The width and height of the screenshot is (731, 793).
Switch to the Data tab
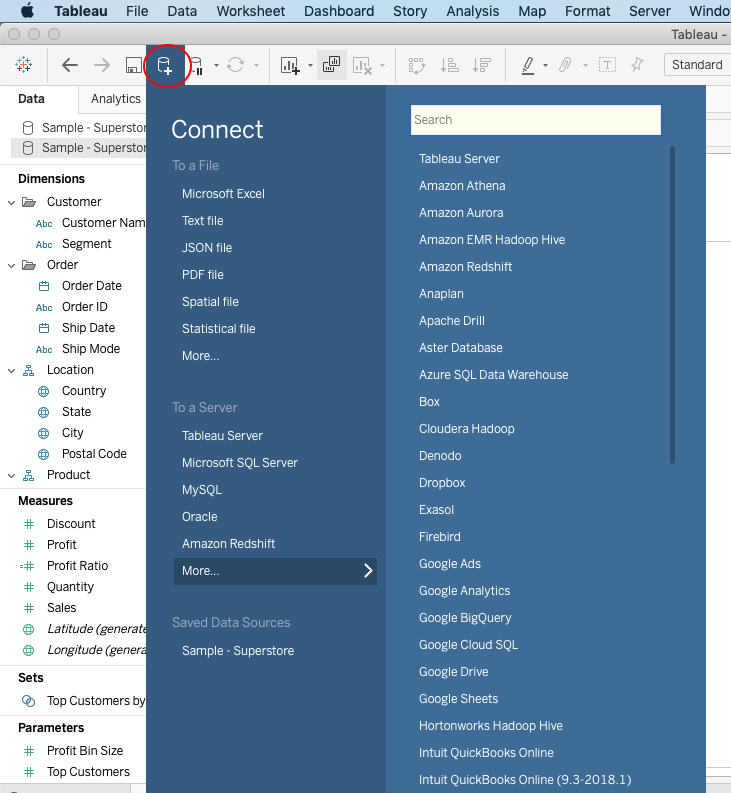[31, 99]
